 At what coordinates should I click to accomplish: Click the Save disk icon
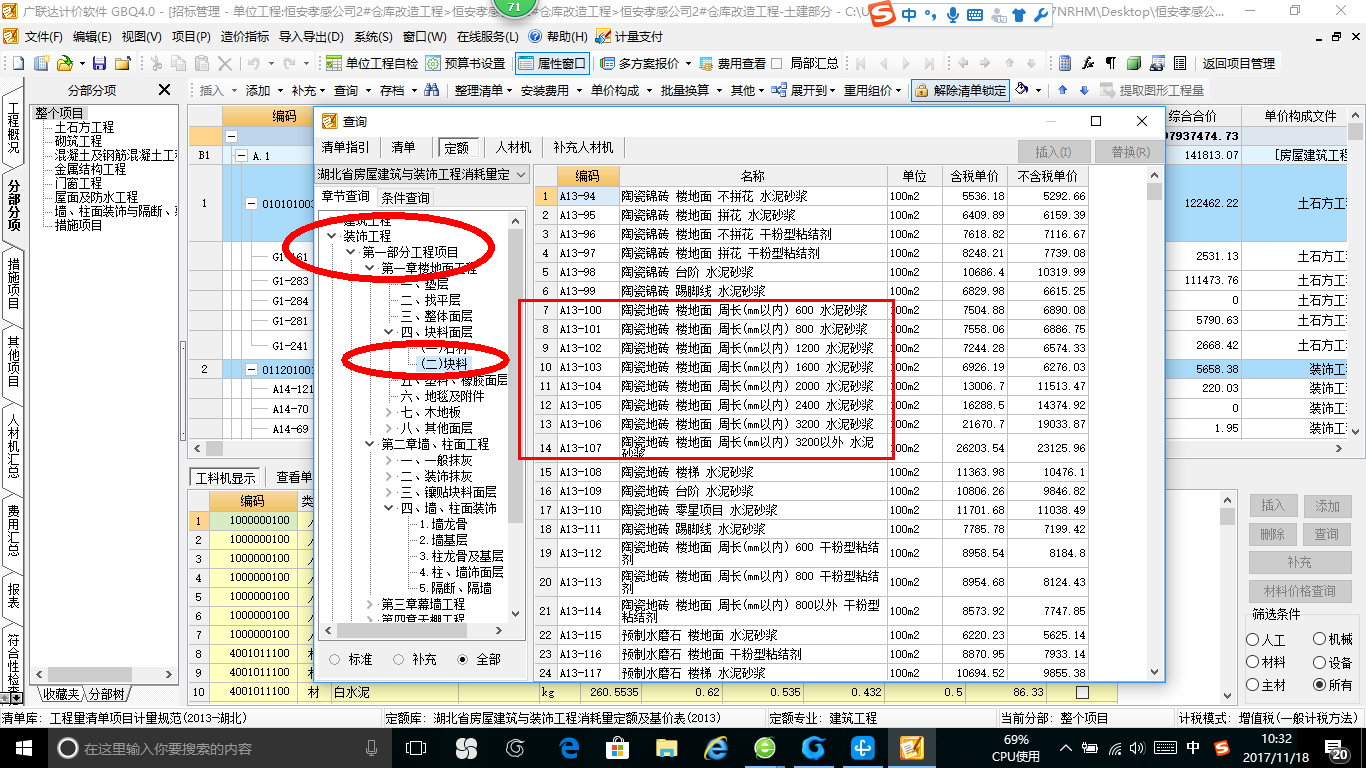pyautogui.click(x=100, y=63)
